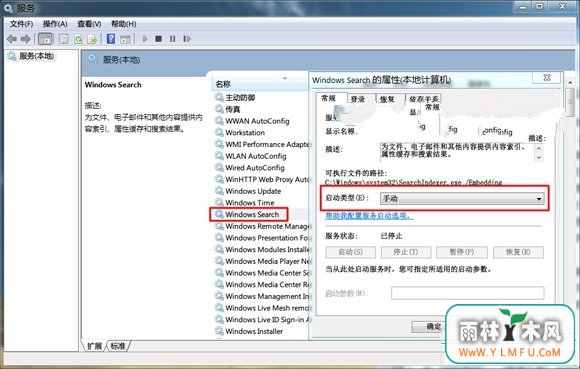Select the 传真 service row

point(233,109)
